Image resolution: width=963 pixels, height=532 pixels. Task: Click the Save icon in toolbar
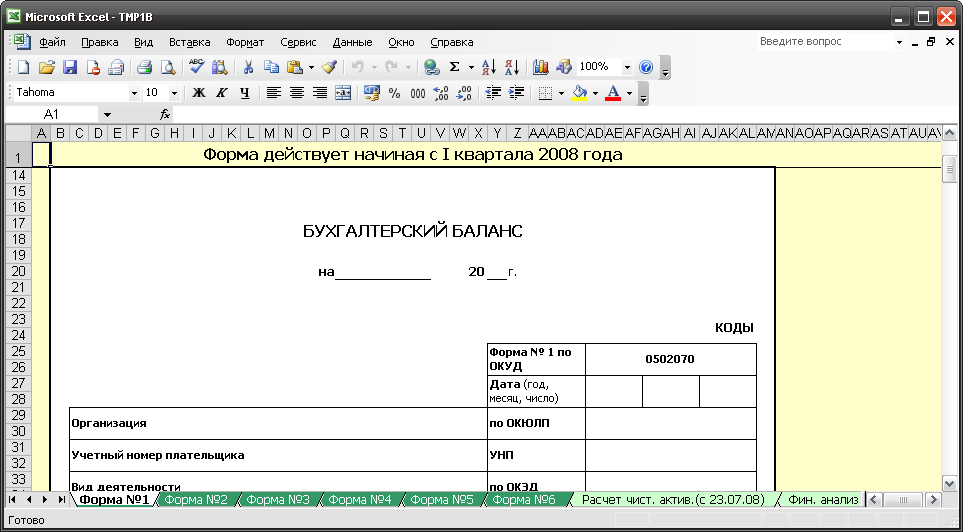tap(70, 67)
